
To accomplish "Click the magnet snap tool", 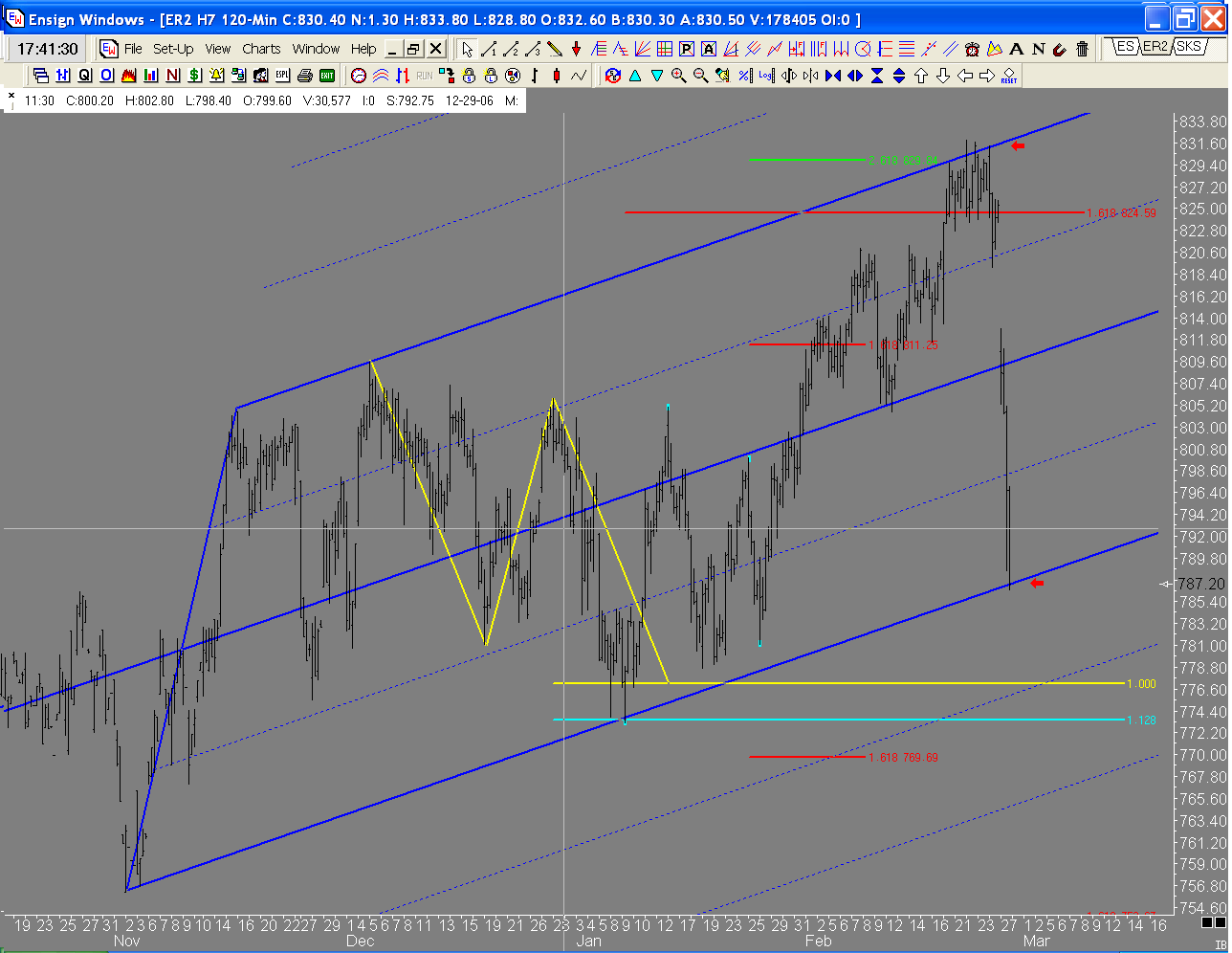I will coord(1060,49).
